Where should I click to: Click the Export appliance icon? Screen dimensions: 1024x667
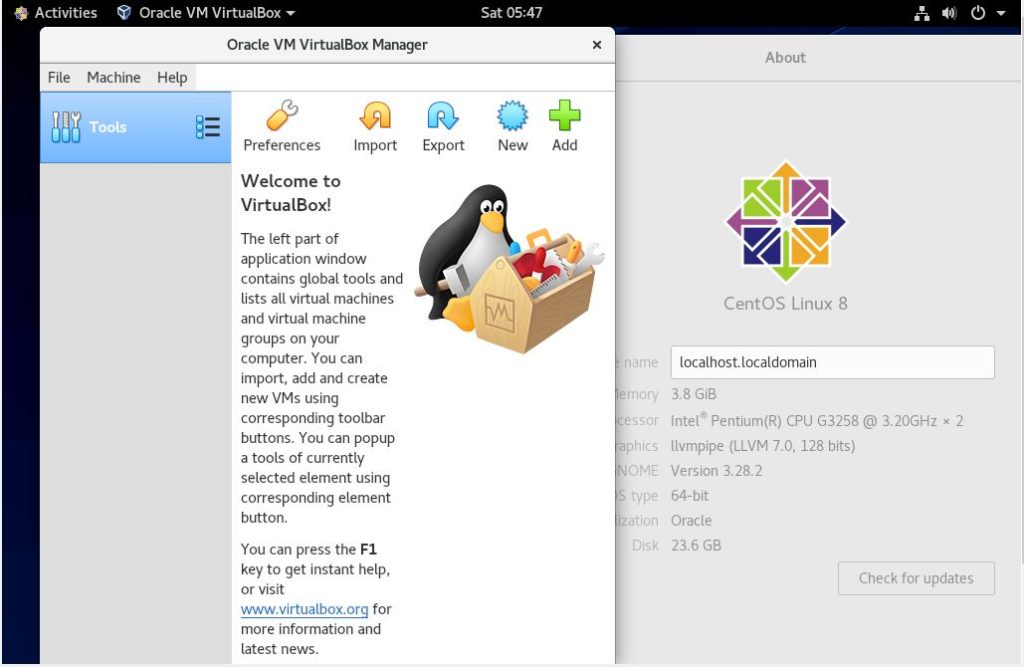tap(443, 126)
